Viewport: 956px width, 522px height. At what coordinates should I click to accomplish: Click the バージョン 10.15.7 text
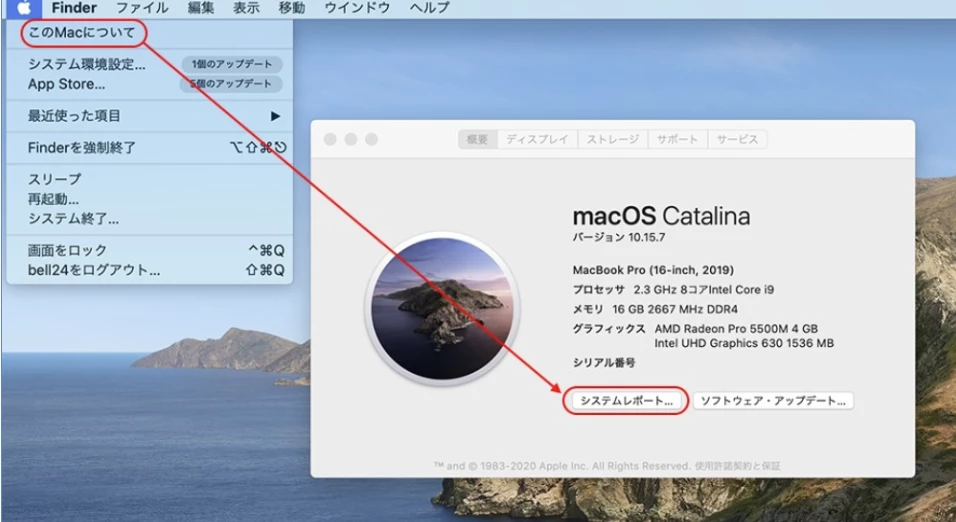click(619, 237)
